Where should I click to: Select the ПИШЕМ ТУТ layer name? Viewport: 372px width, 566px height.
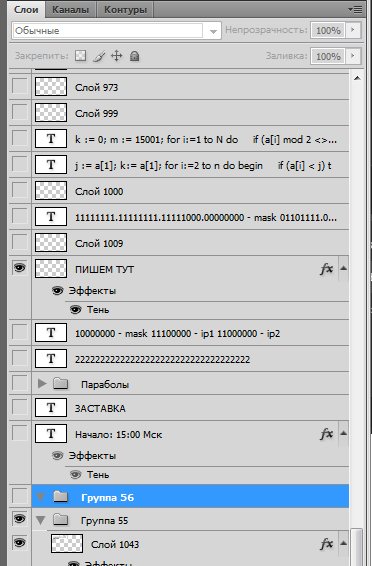(104, 269)
